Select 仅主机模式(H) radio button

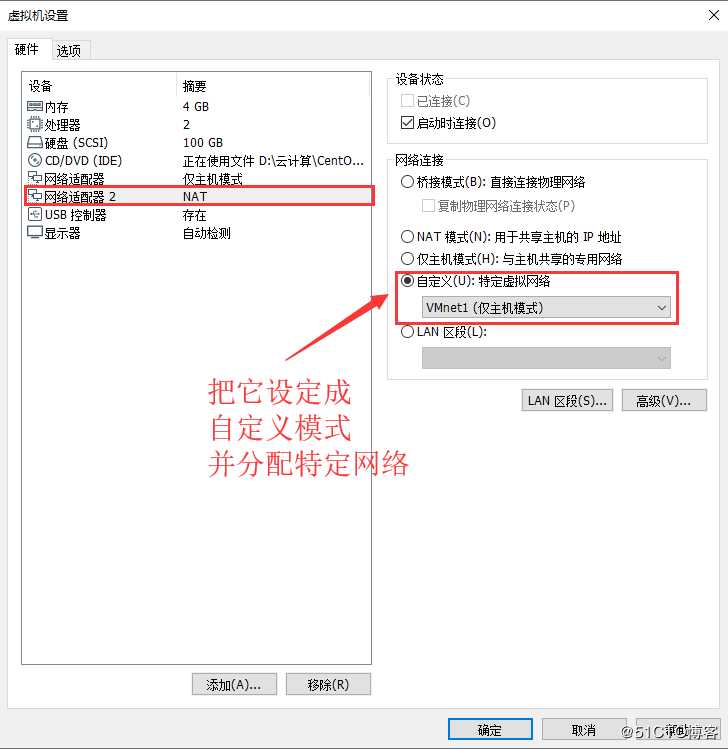click(x=407, y=259)
